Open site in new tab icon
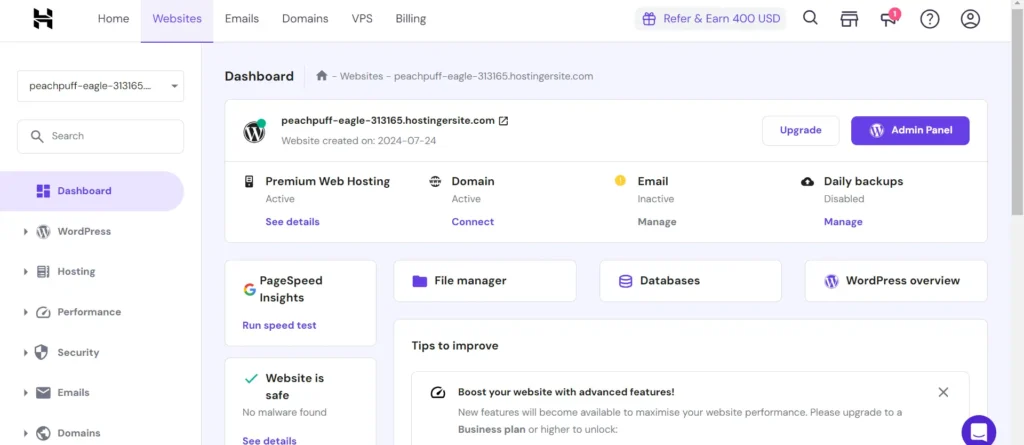The width and height of the screenshot is (1024, 445). (x=504, y=121)
